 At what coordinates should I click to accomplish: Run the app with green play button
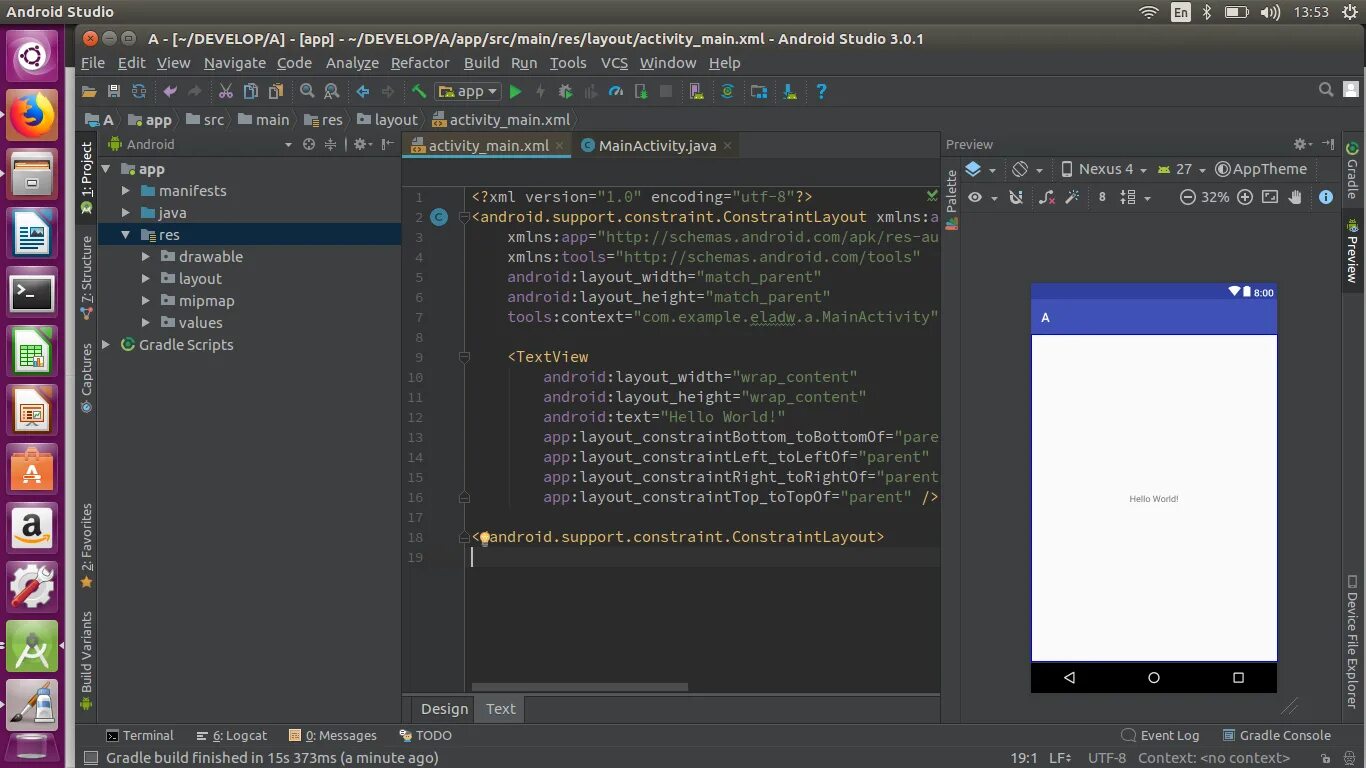(516, 91)
